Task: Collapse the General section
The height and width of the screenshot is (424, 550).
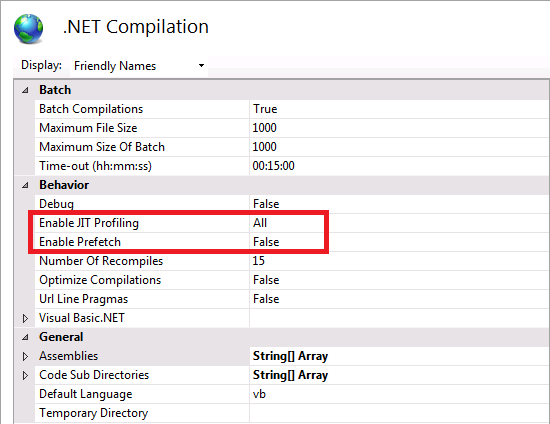Action: (25, 337)
